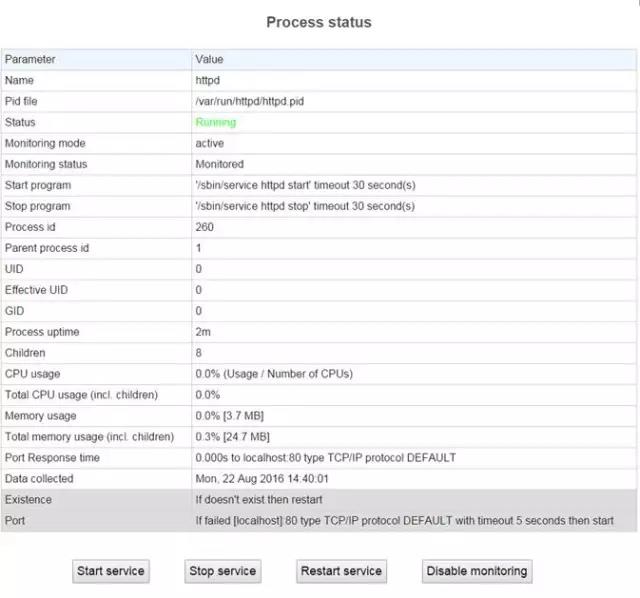Image resolution: width=640 pixels, height=598 pixels.
Task: Select the Process uptime value 2m
Action: click(x=203, y=332)
